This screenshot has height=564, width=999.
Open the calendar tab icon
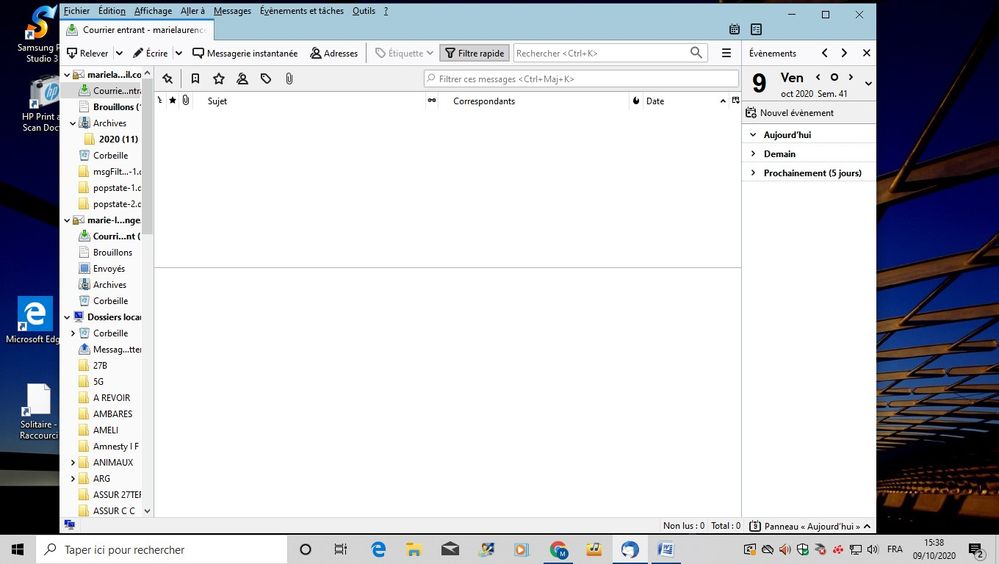pyautogui.click(x=735, y=30)
